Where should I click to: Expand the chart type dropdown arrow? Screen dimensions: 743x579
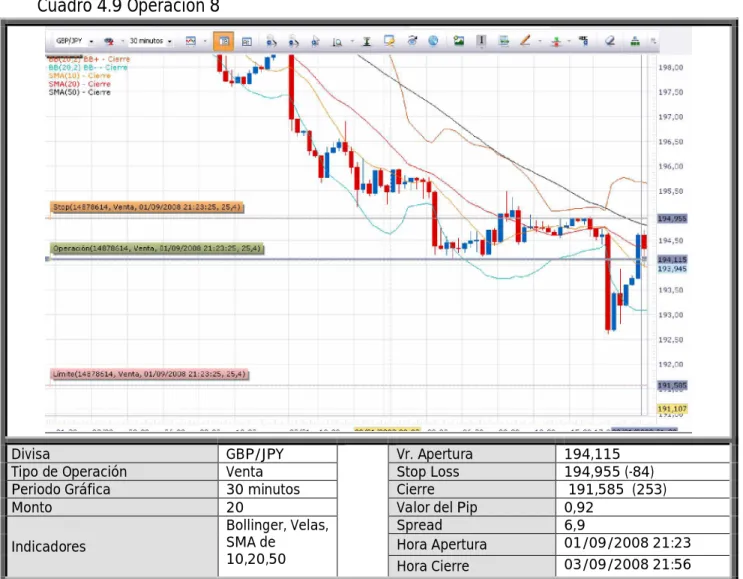205,41
